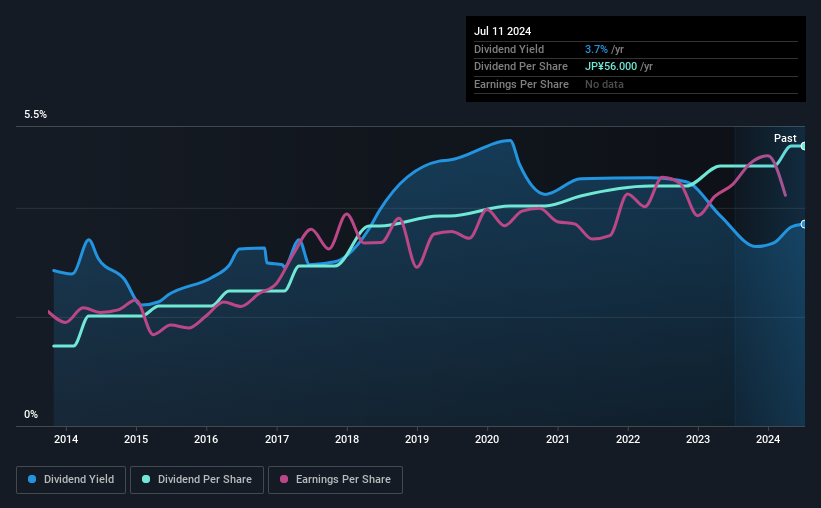Click the No data earnings value in tooltip

pyautogui.click(x=604, y=84)
